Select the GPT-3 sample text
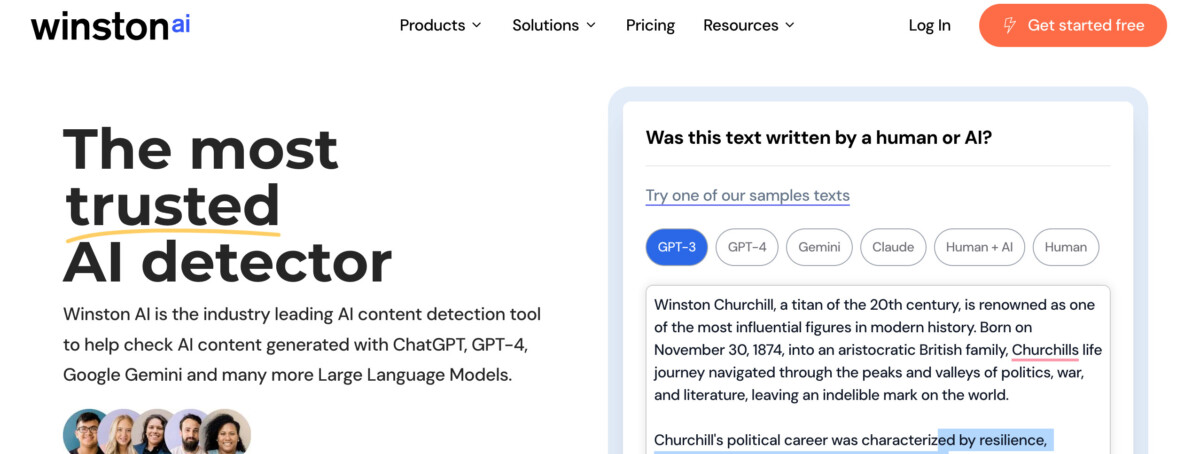The image size is (1200, 454). [x=677, y=247]
